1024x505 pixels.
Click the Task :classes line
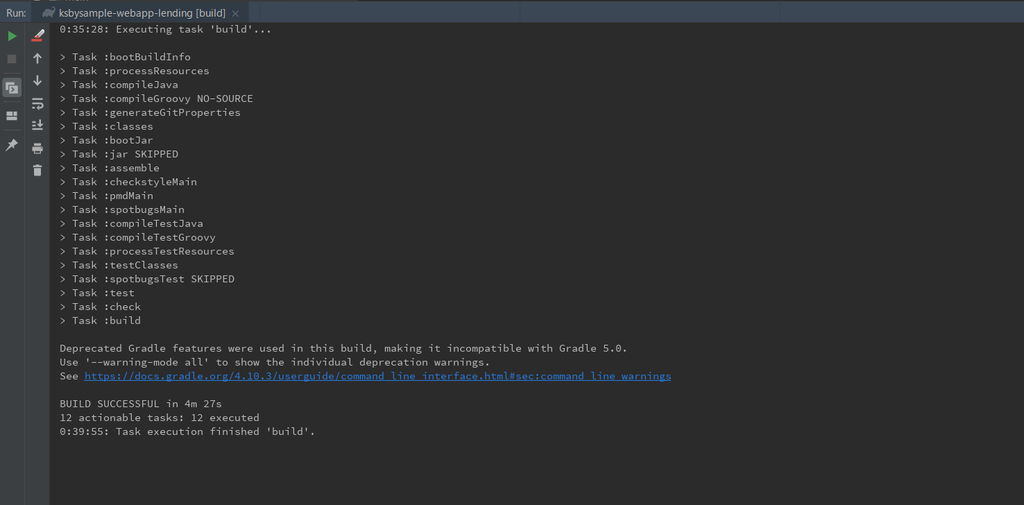coord(106,127)
